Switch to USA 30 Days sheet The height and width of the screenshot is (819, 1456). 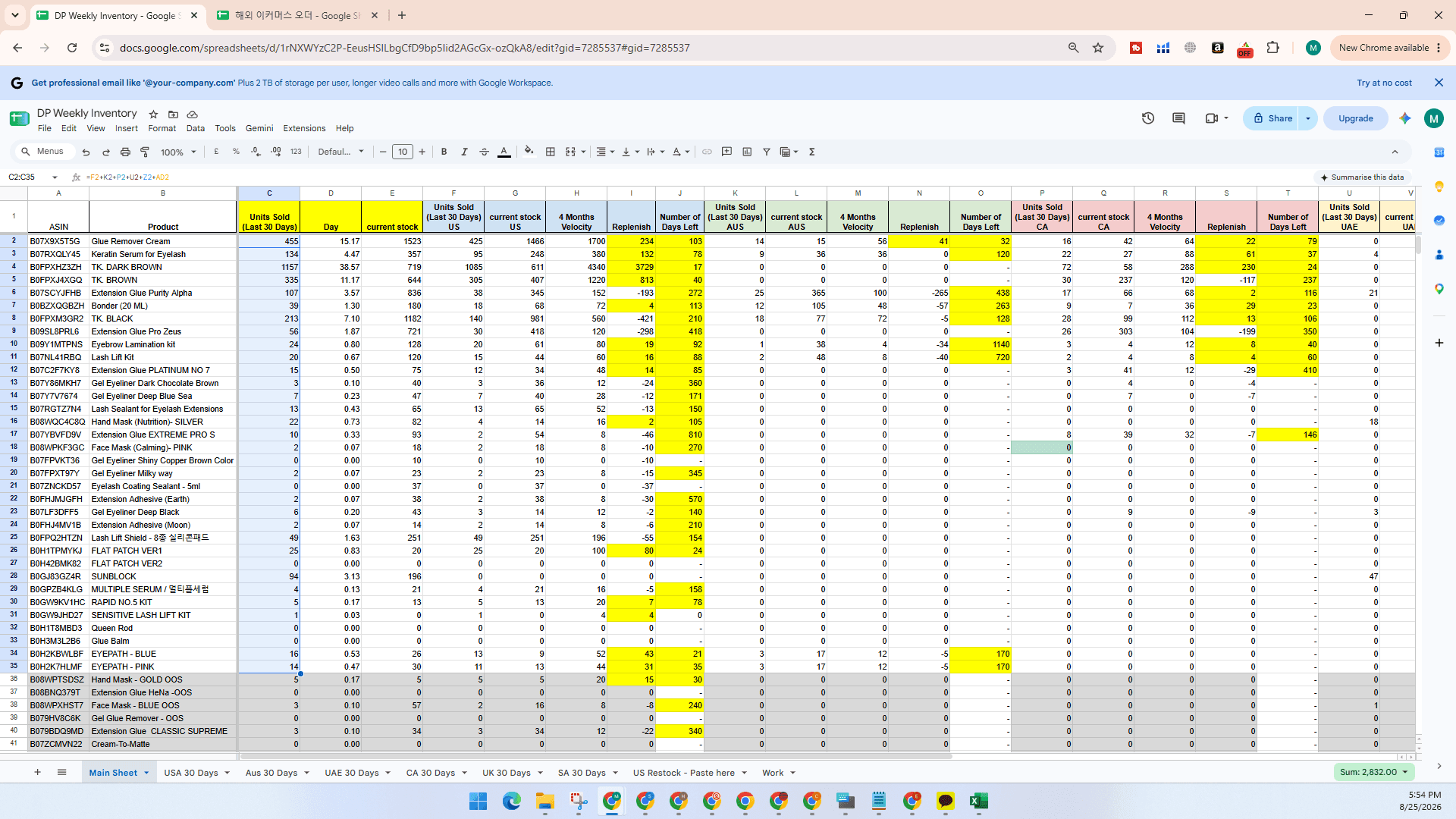coord(190,773)
